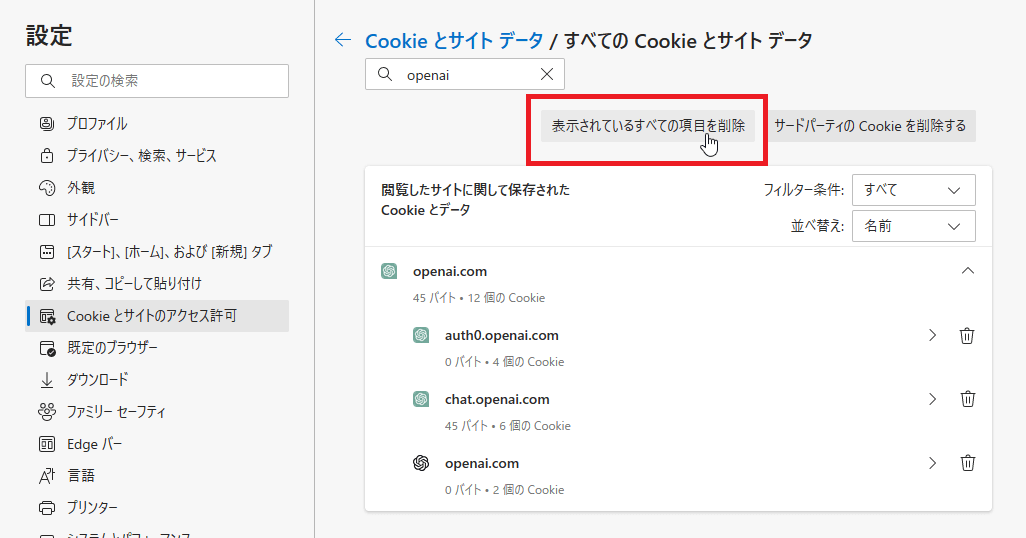
Task: Expand chat.openai.com details chevron
Action: [x=933, y=399]
